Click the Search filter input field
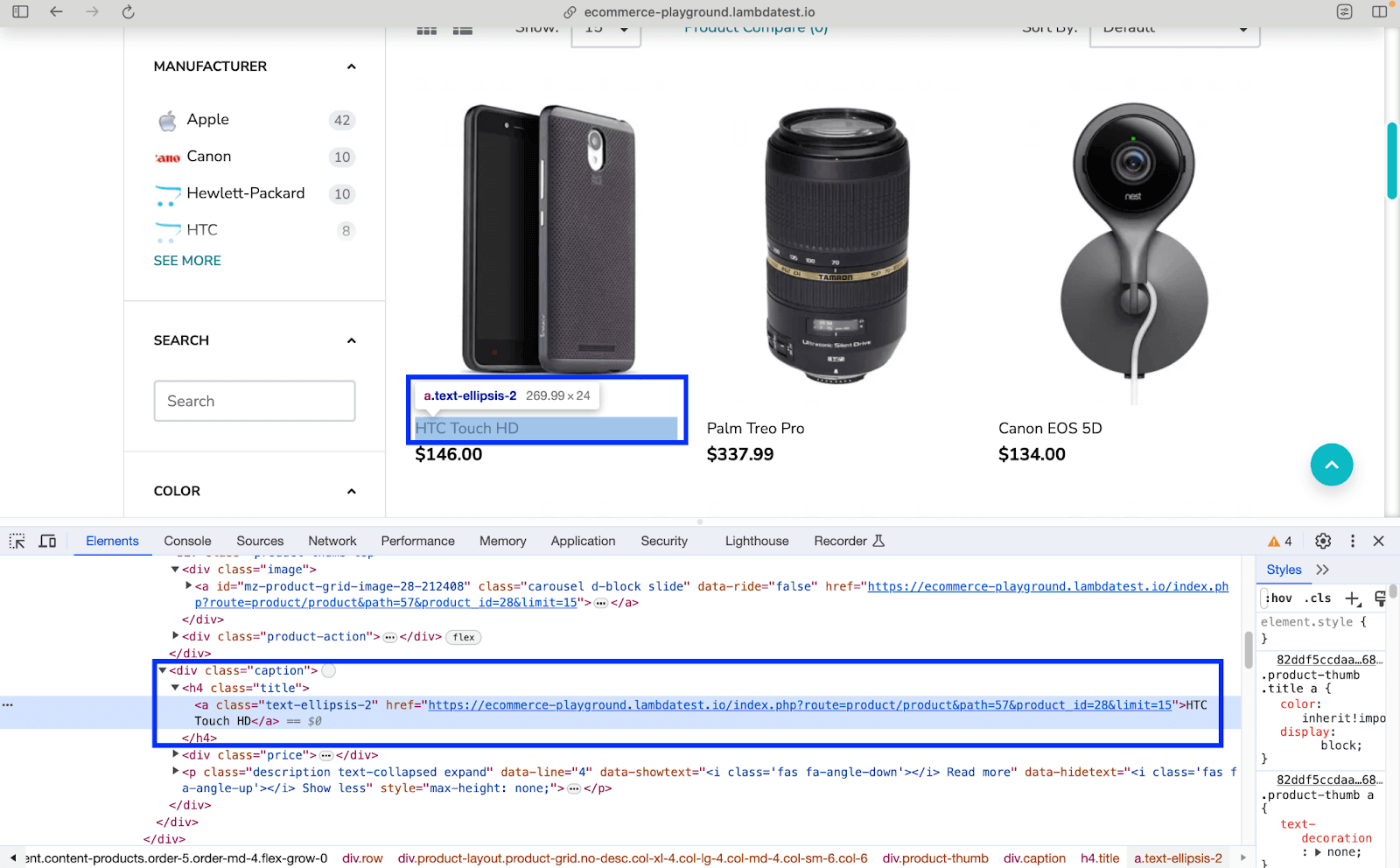Viewport: 1400px width, 868px height. click(x=255, y=401)
